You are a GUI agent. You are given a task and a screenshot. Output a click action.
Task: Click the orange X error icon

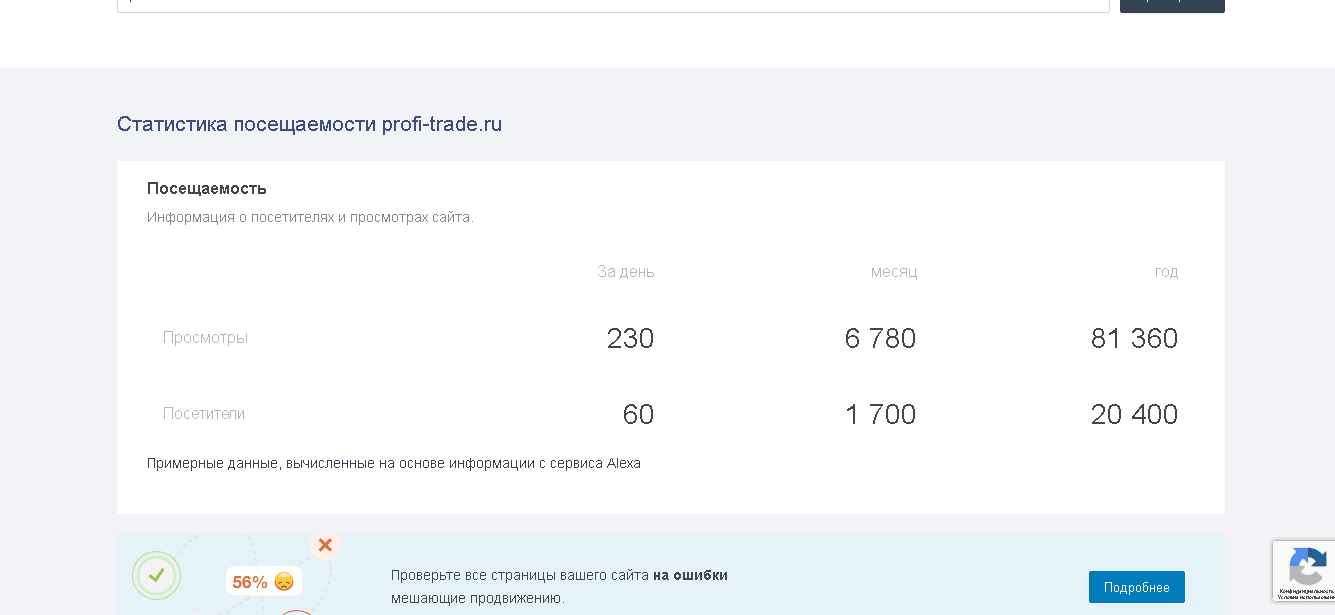(x=325, y=545)
